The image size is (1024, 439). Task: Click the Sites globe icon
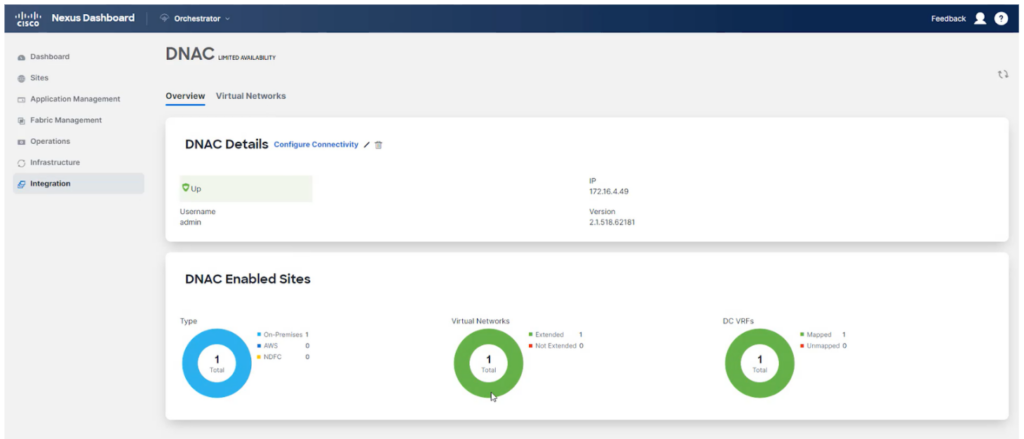pos(21,78)
